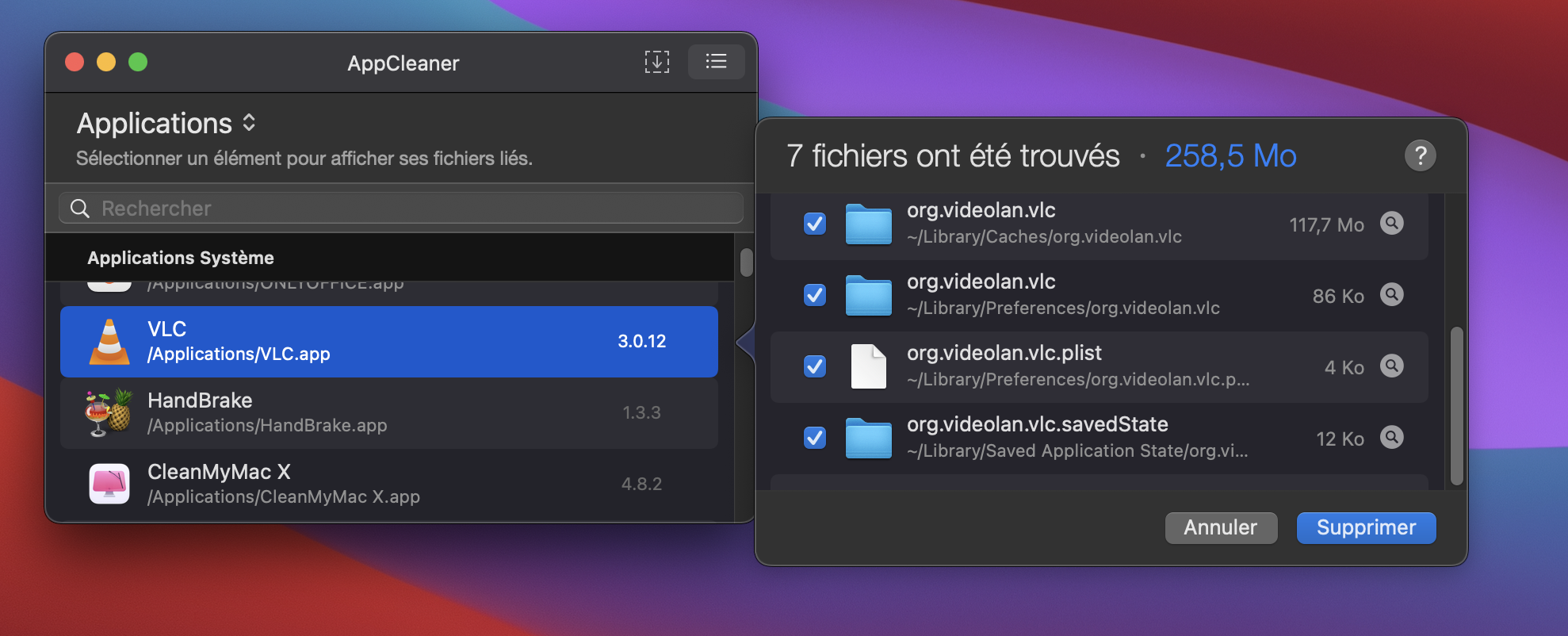The image size is (1568, 636).
Task: Click the CleanMyMac X app icon
Action: click(x=109, y=484)
